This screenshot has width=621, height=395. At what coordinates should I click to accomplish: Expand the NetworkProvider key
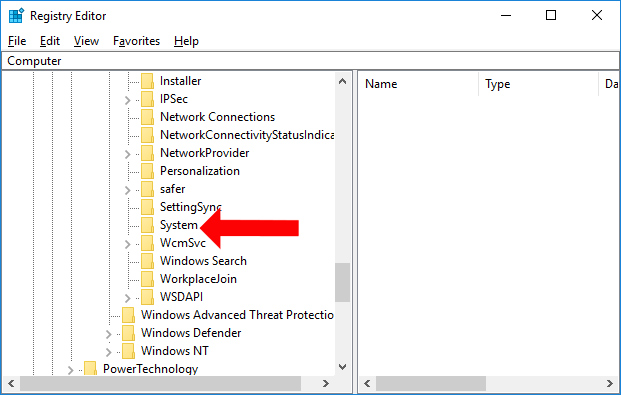click(x=128, y=154)
